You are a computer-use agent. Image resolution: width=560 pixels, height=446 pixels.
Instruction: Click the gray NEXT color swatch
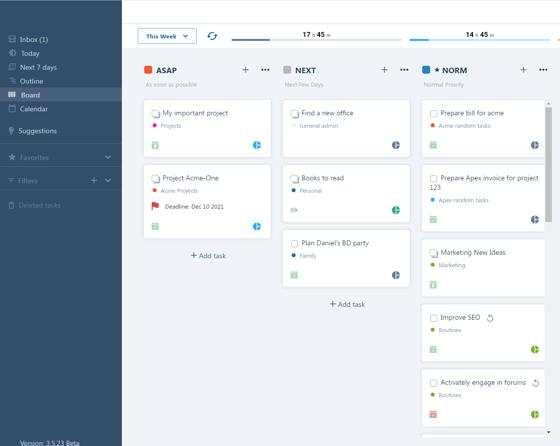pos(287,70)
